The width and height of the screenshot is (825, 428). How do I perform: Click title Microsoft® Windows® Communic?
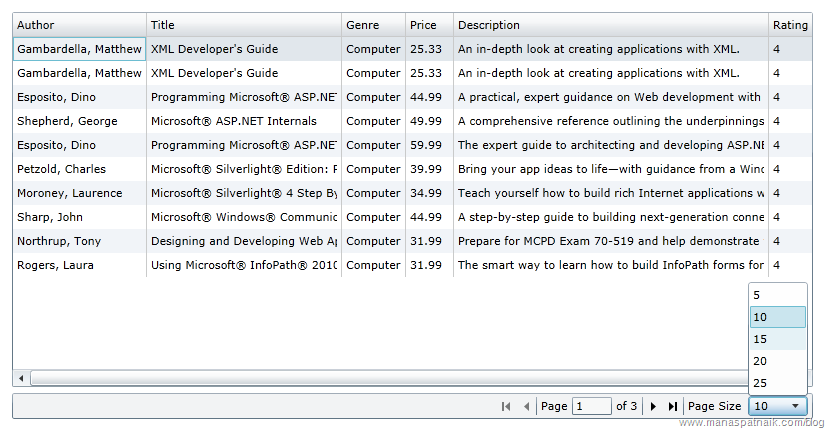coord(244,217)
